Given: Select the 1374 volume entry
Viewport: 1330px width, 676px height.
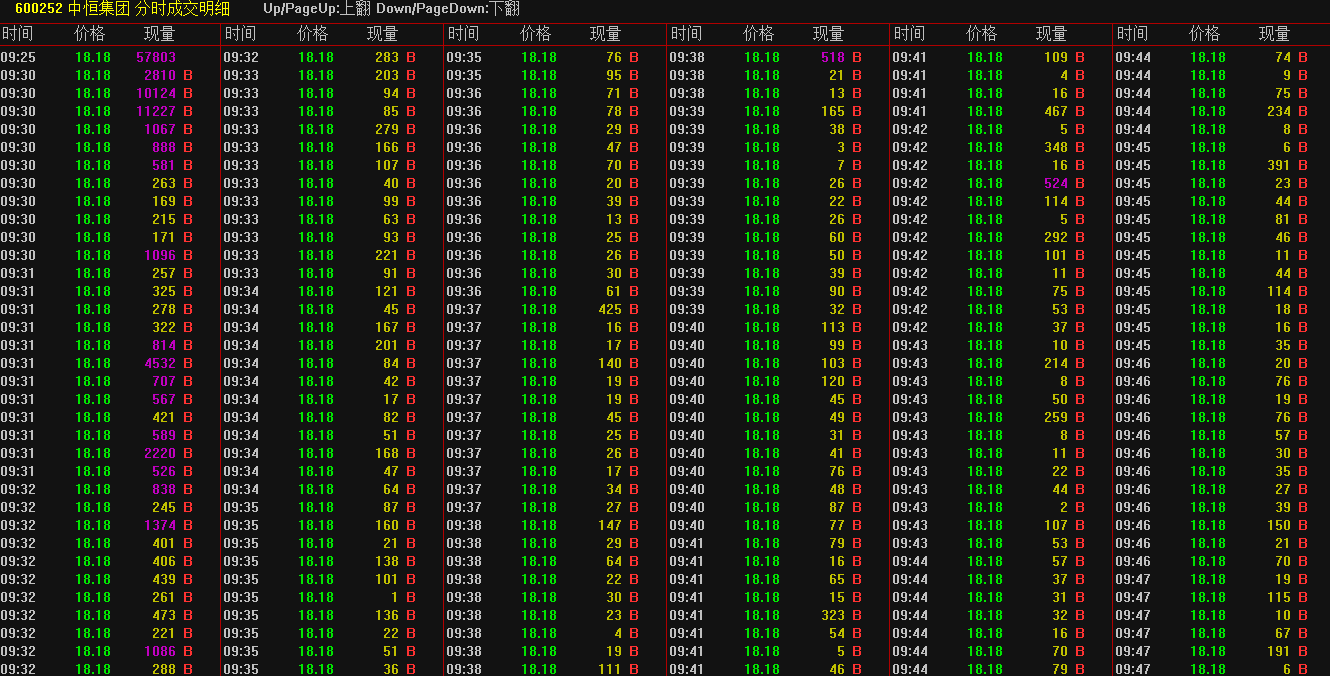Looking at the screenshot, I should [160, 525].
